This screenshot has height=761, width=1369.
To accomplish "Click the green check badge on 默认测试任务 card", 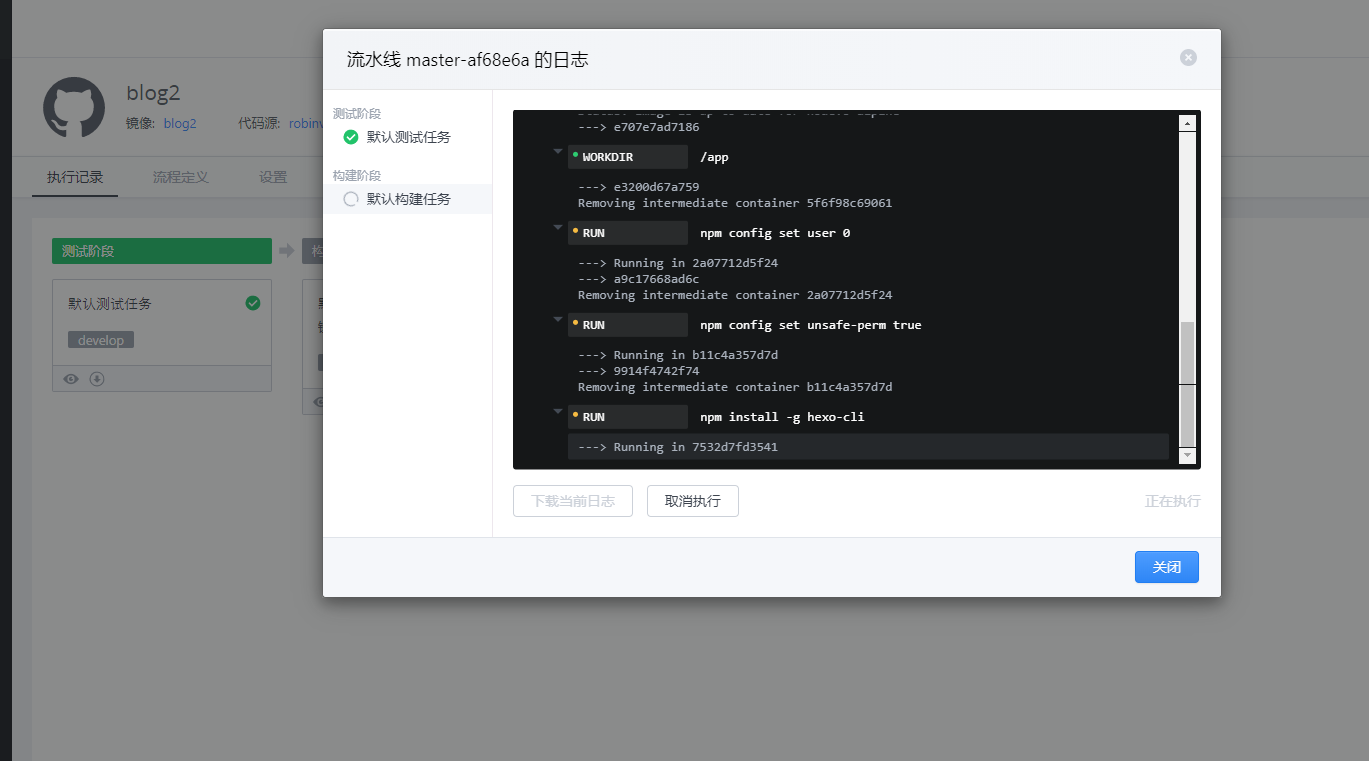I will pos(252,302).
